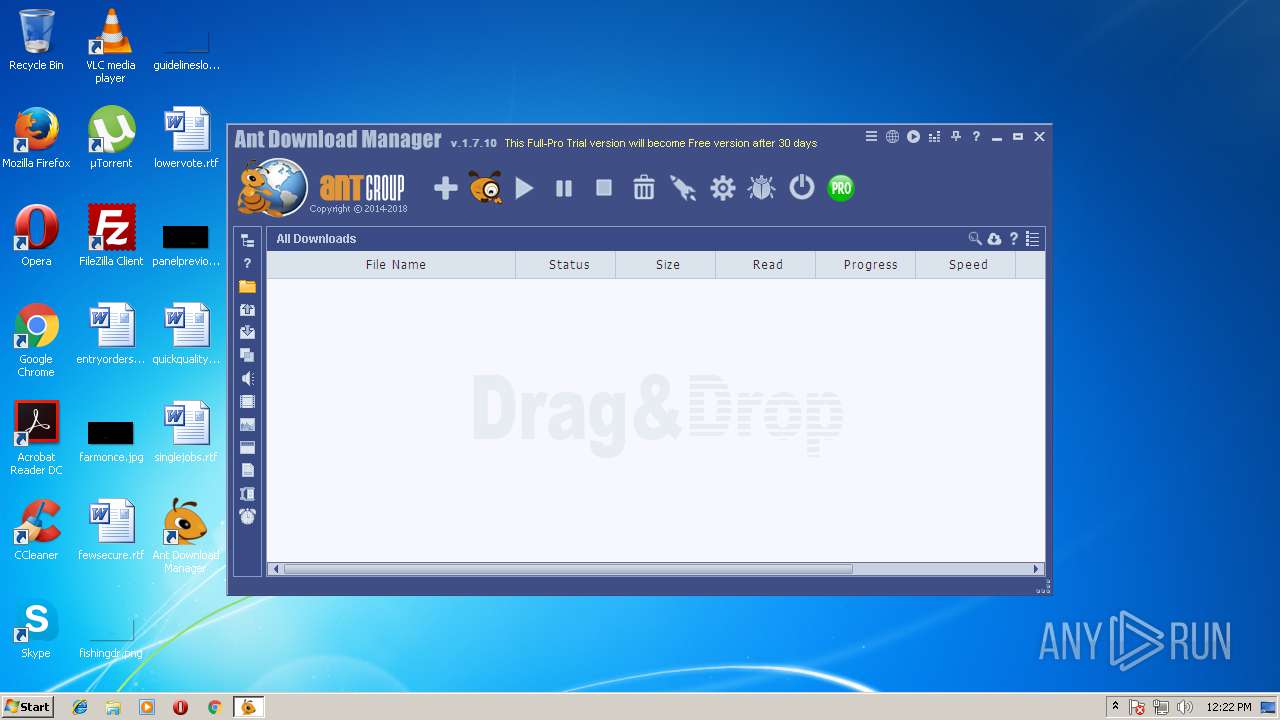This screenshot has height=720, width=1280.
Task: Toggle the category tree sidebar icon
Action: (247, 240)
